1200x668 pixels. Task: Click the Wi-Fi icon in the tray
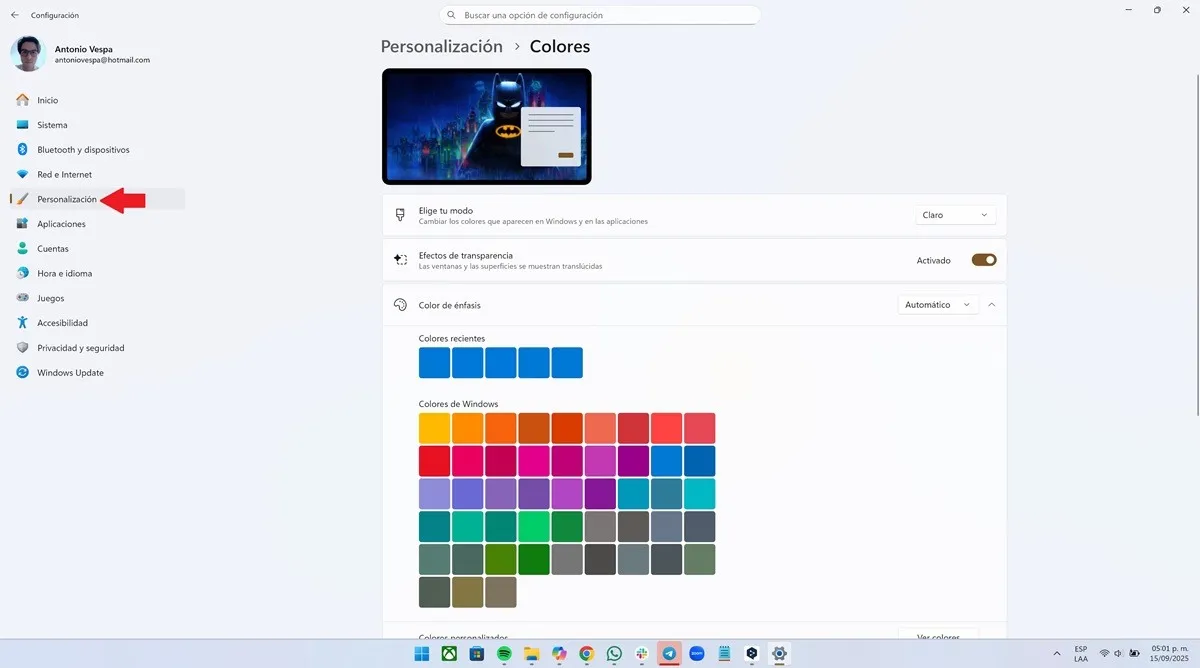coord(1105,654)
